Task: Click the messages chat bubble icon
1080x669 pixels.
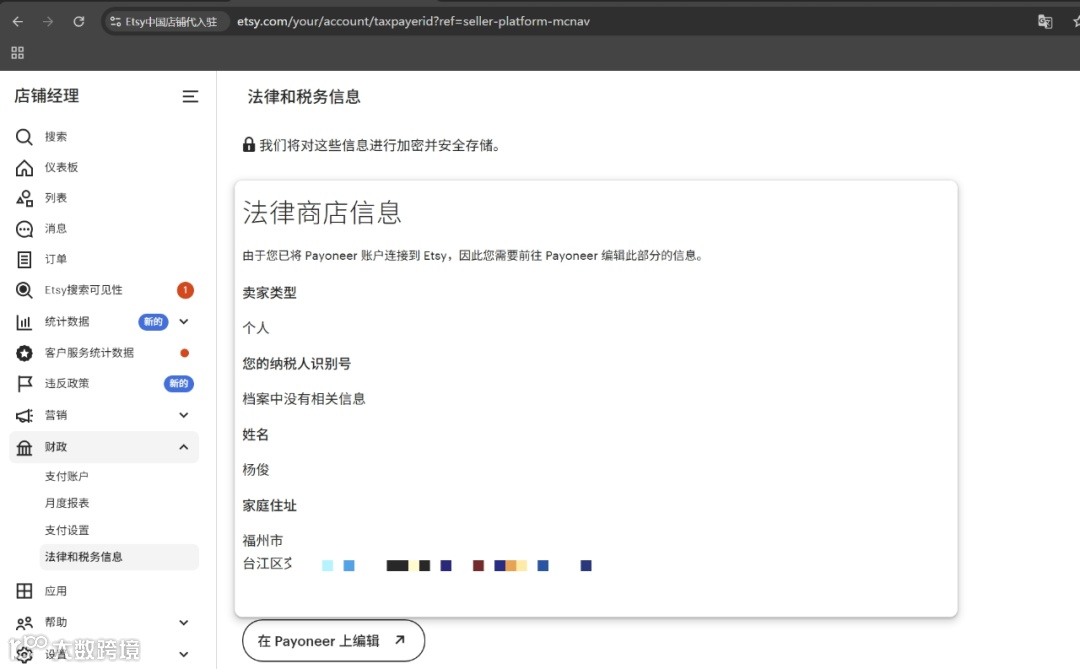Action: pos(24,229)
